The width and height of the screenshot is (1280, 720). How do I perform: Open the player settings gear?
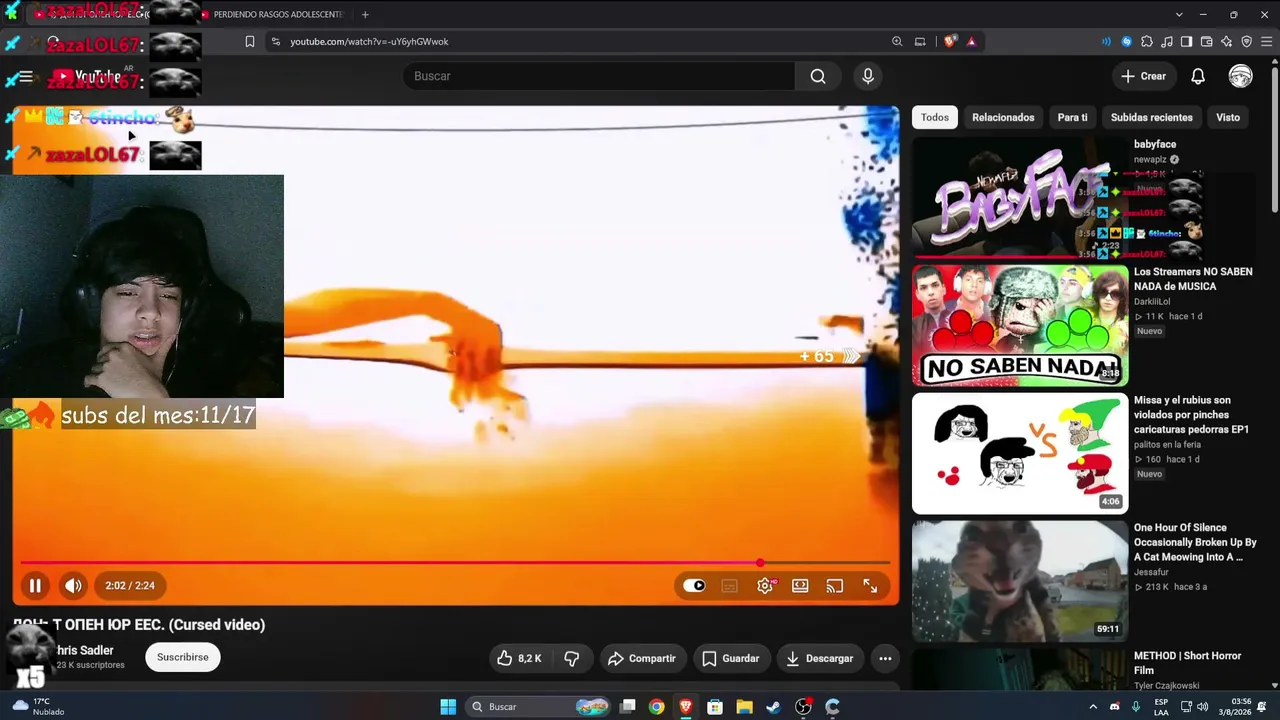[x=765, y=586]
